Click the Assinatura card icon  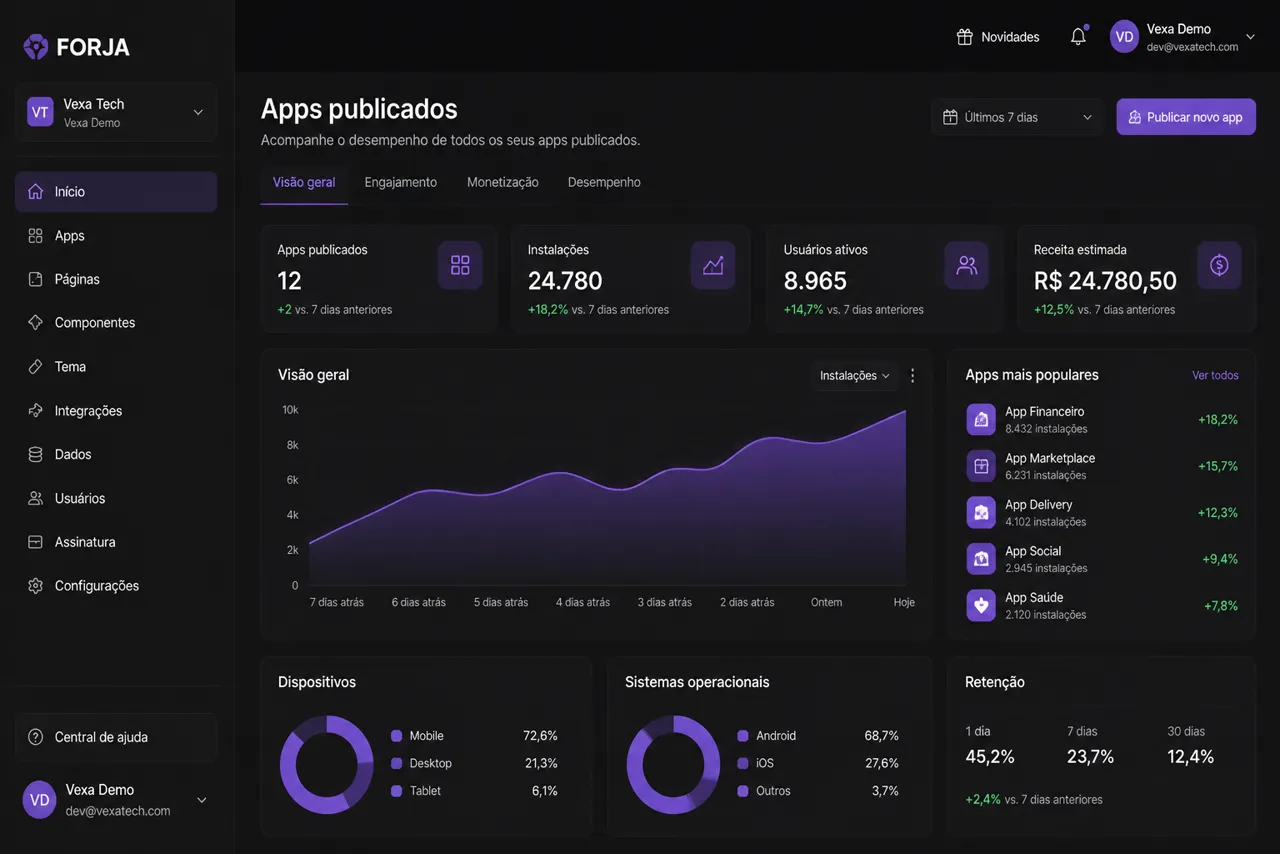(x=36, y=542)
